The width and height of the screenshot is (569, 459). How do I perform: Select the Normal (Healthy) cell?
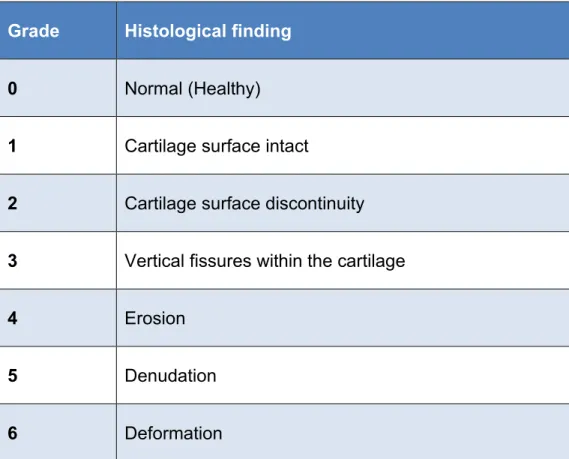coord(343,88)
